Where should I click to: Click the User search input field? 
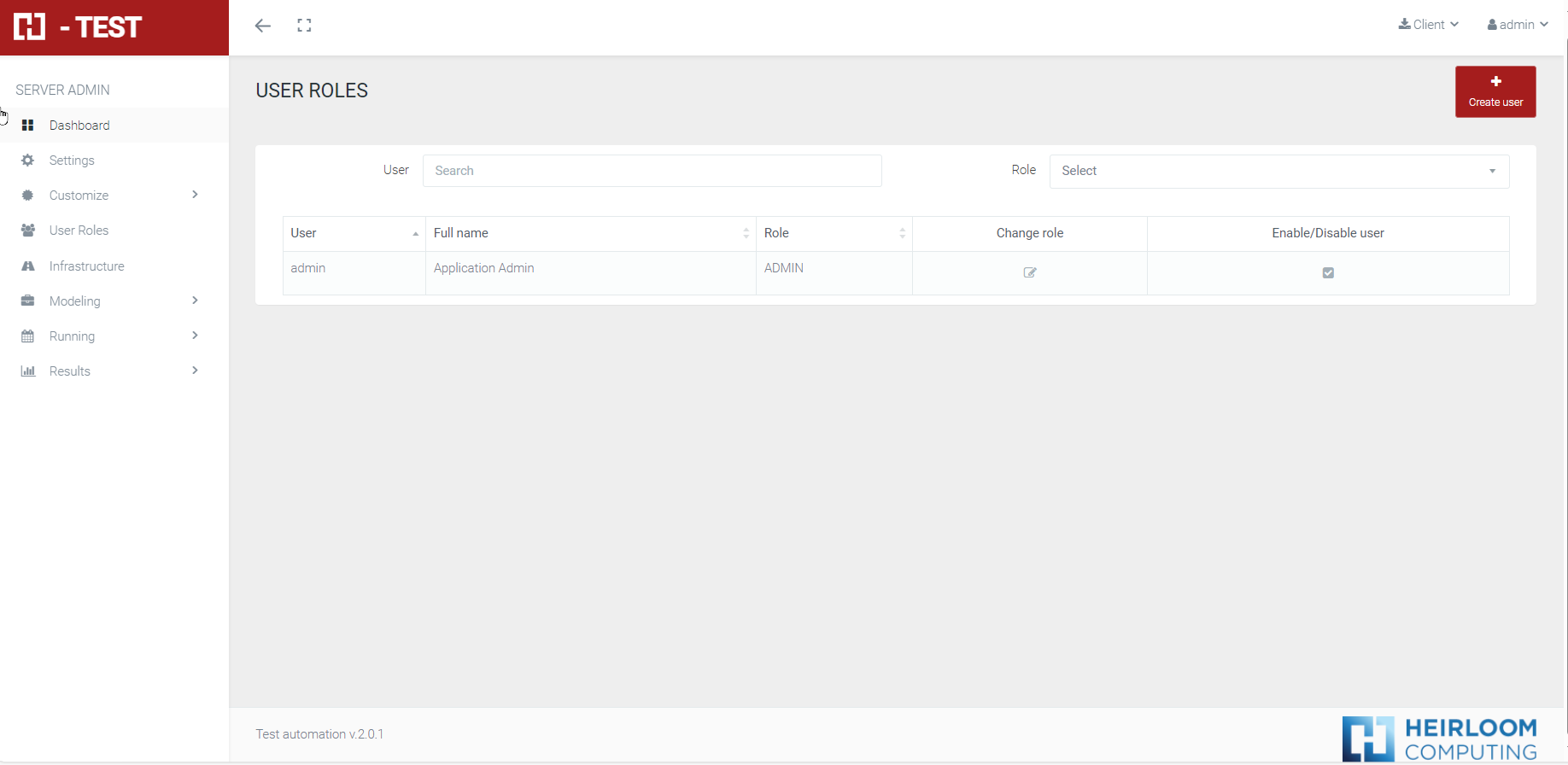coord(652,171)
